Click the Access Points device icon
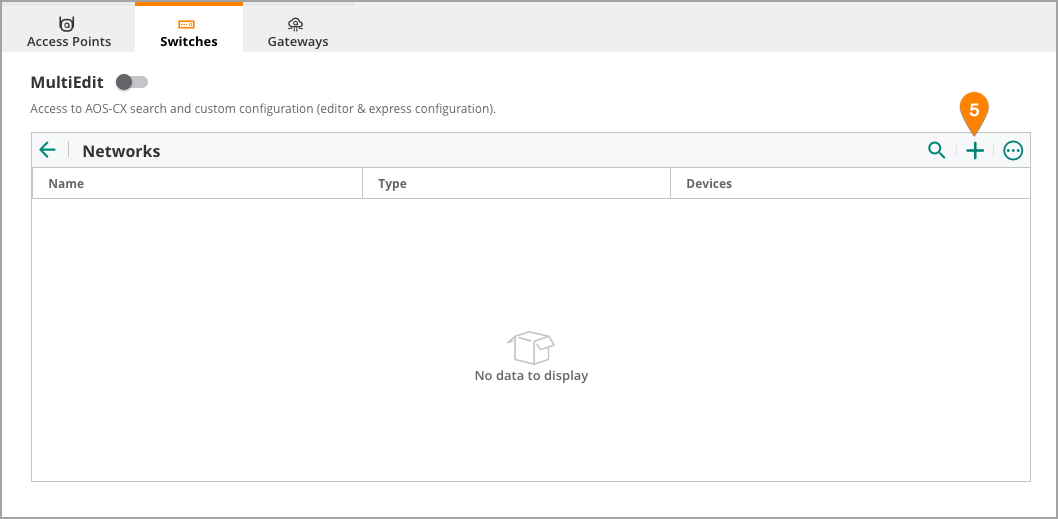The height and width of the screenshot is (519, 1058). tap(66, 25)
